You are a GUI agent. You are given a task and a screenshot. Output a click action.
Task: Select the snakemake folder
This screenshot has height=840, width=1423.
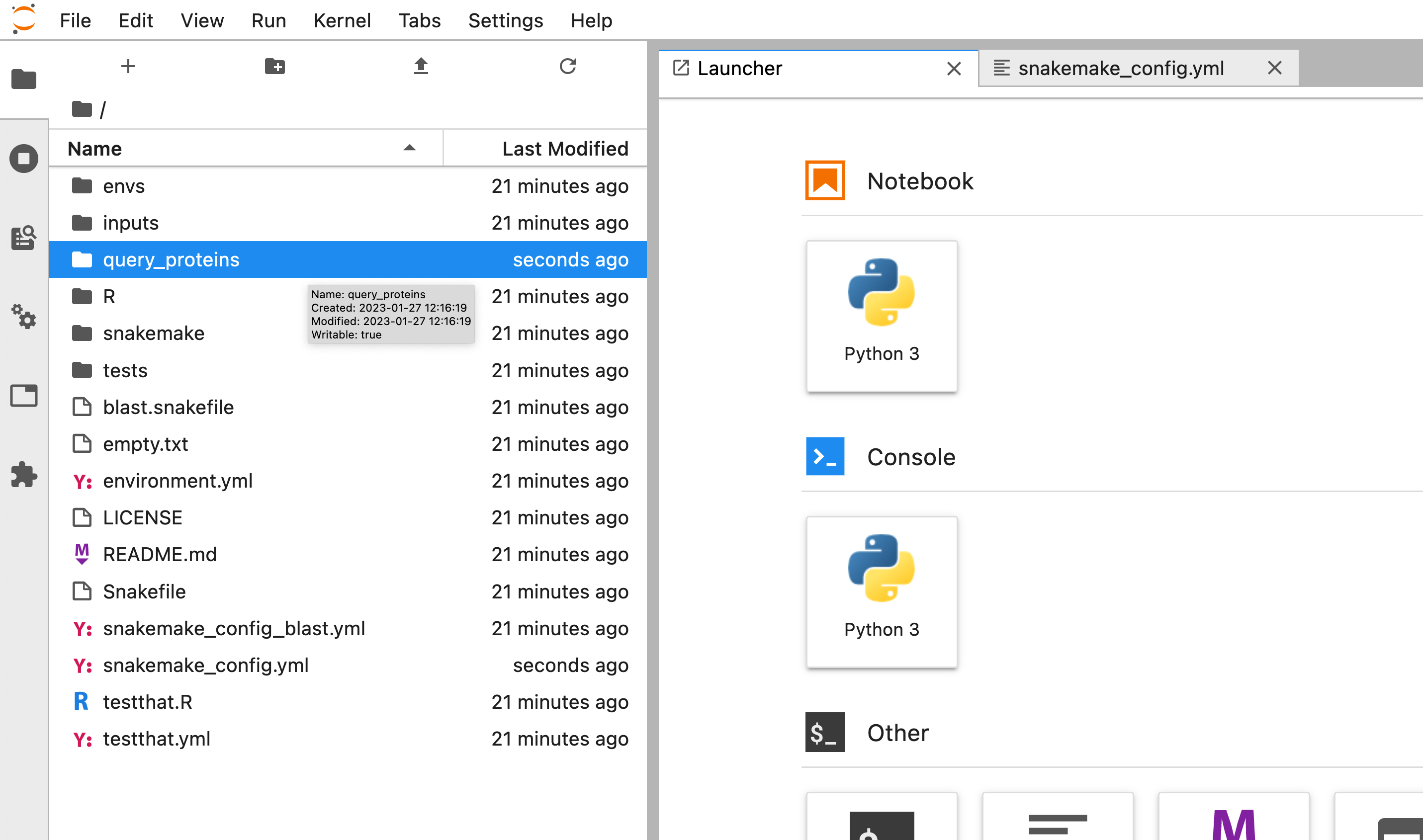(x=154, y=334)
